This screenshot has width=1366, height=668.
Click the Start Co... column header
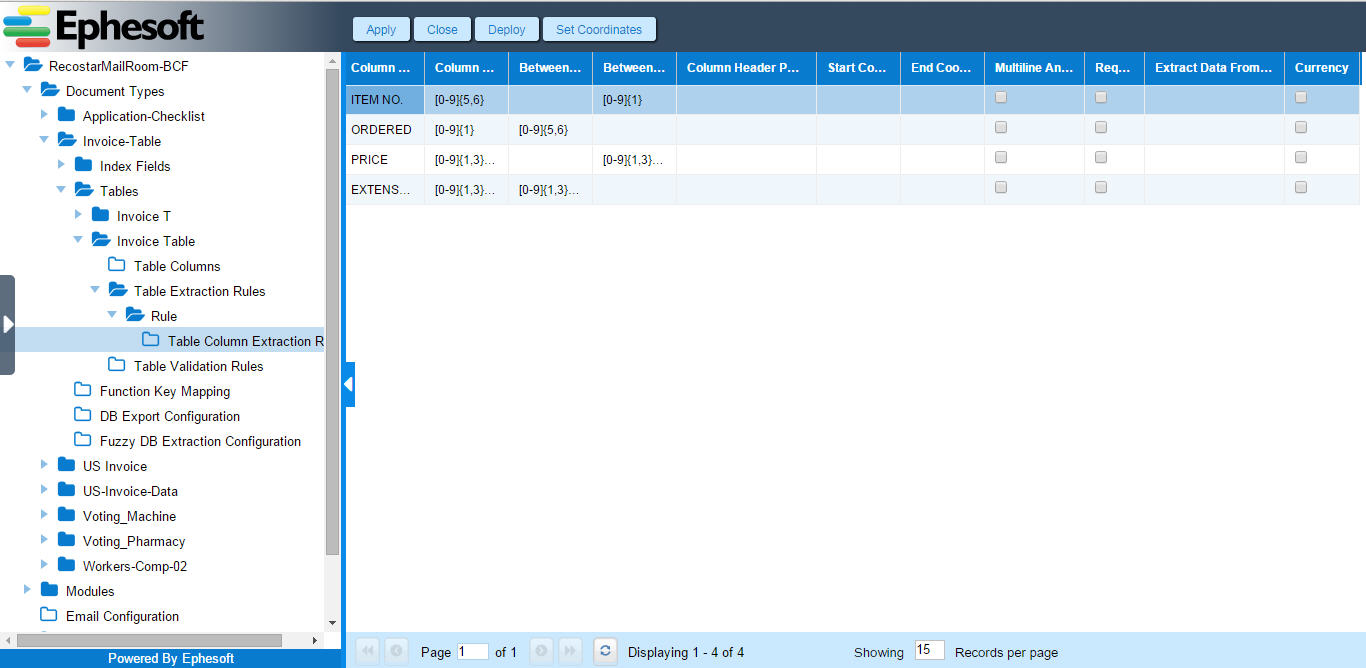(858, 68)
